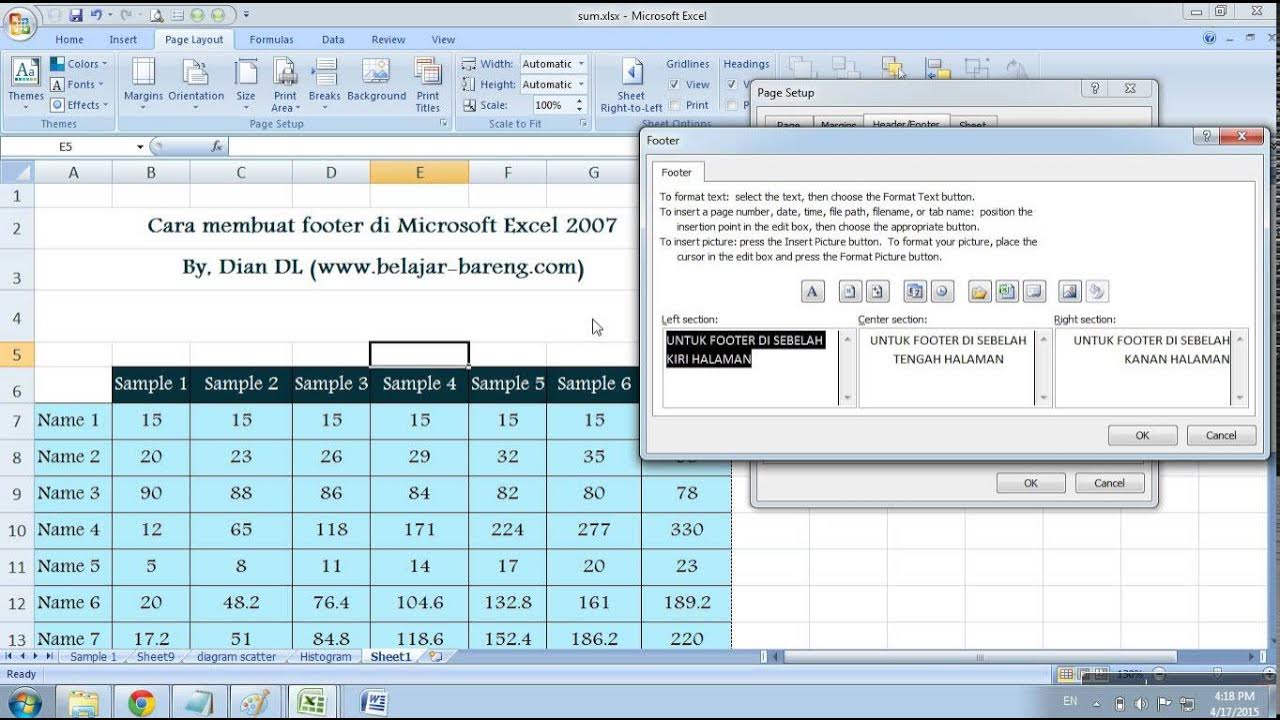The width and height of the screenshot is (1280, 720).
Task: Click the Background button in ribbon
Action: click(376, 81)
